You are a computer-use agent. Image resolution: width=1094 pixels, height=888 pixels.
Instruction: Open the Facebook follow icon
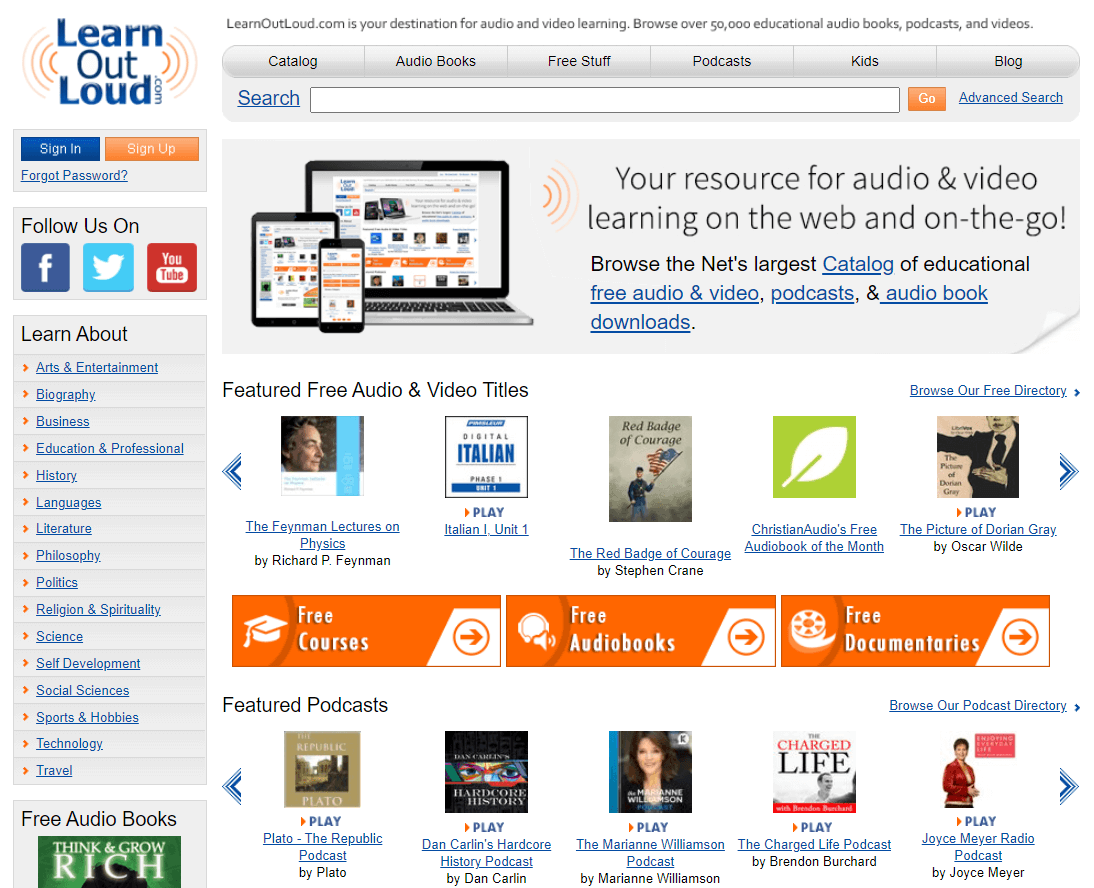point(46,267)
